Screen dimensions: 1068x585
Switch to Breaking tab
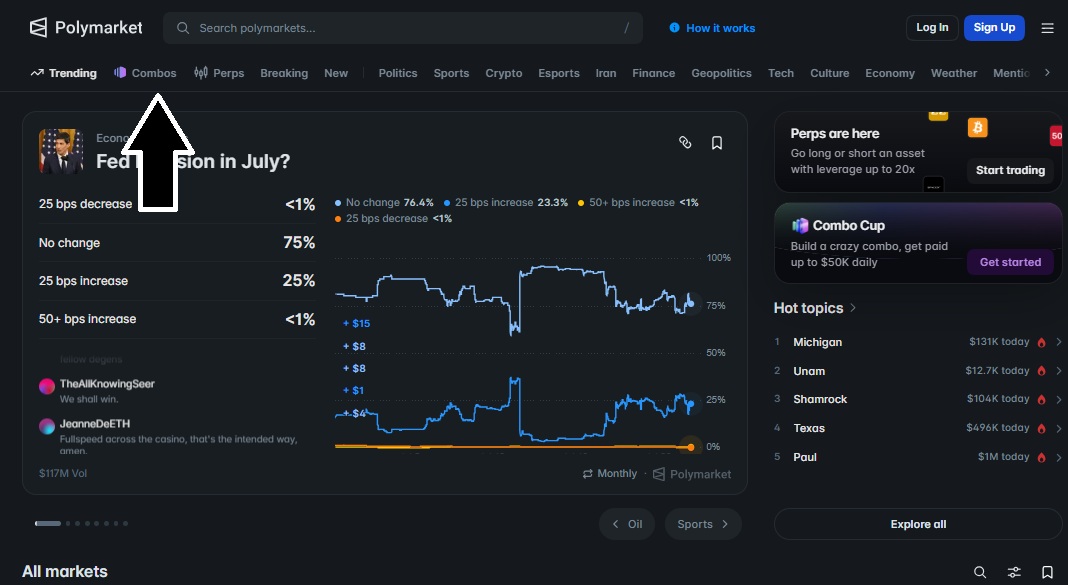pyautogui.click(x=284, y=73)
